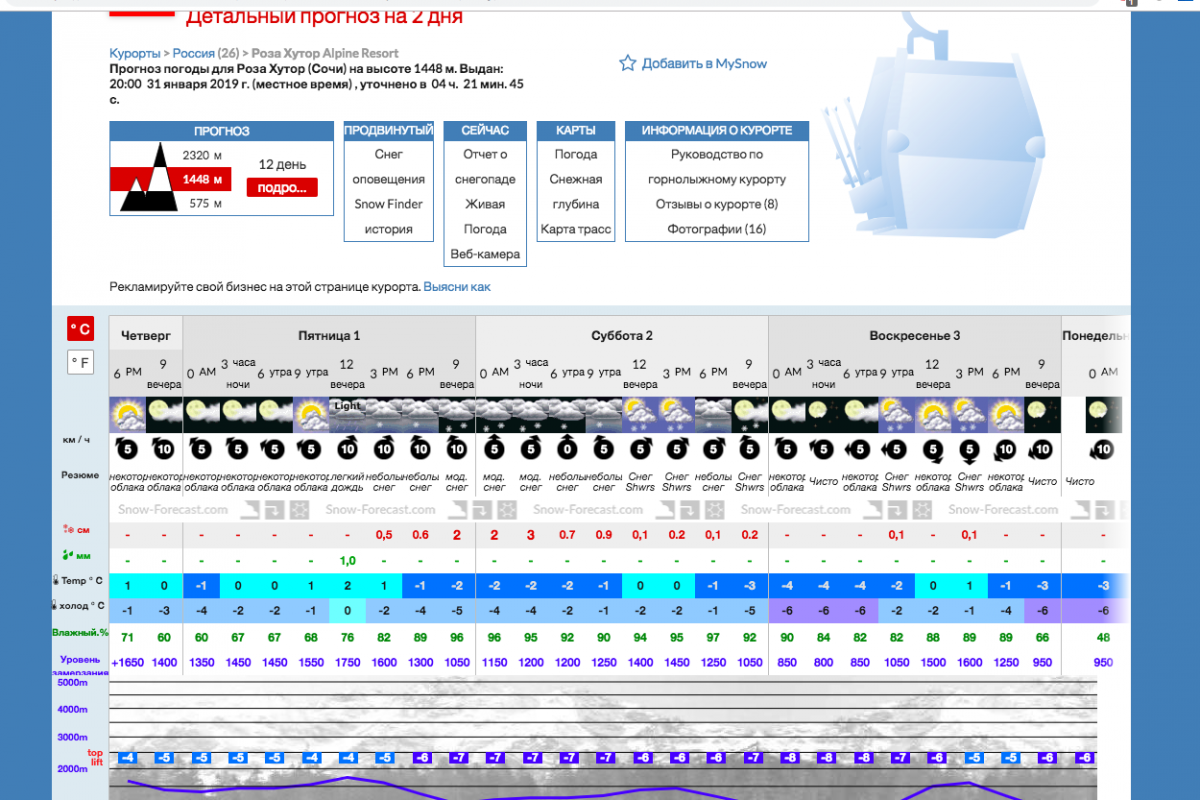Click the Четверг day header
Screen dimensions: 1200x800
(146, 335)
